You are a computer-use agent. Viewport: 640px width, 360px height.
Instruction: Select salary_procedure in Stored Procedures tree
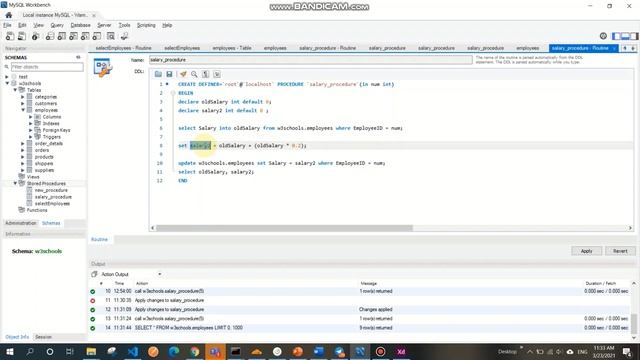53,197
